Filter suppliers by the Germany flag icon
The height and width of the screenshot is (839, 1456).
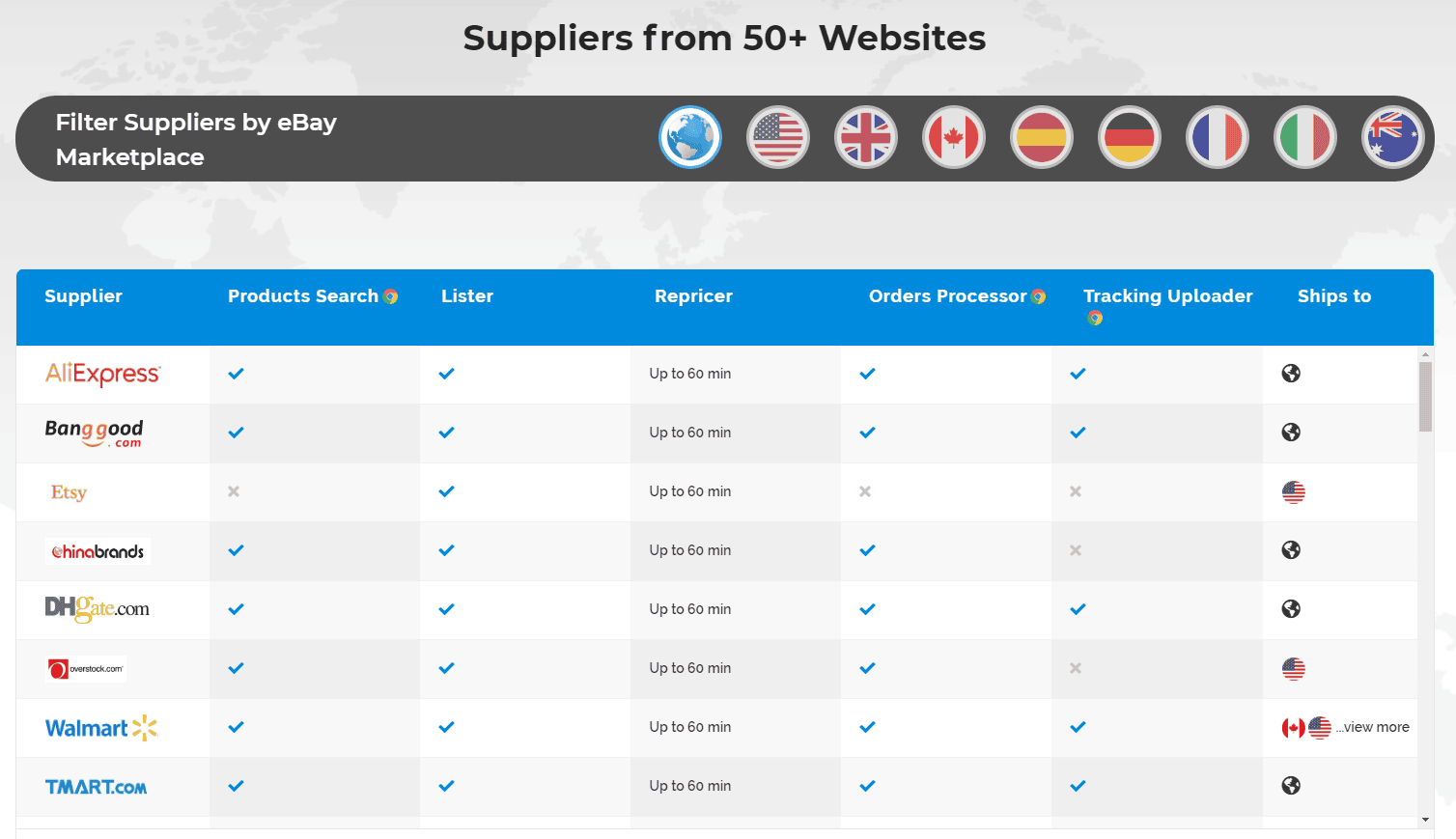coord(1129,137)
